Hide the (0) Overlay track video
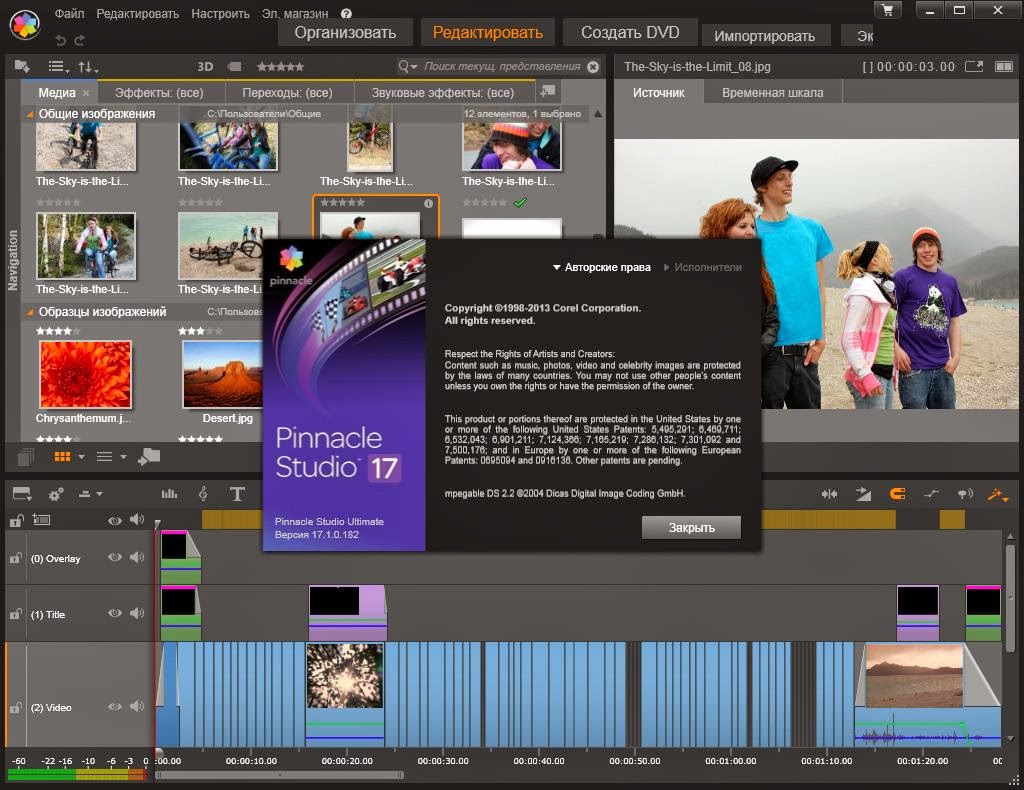 115,558
